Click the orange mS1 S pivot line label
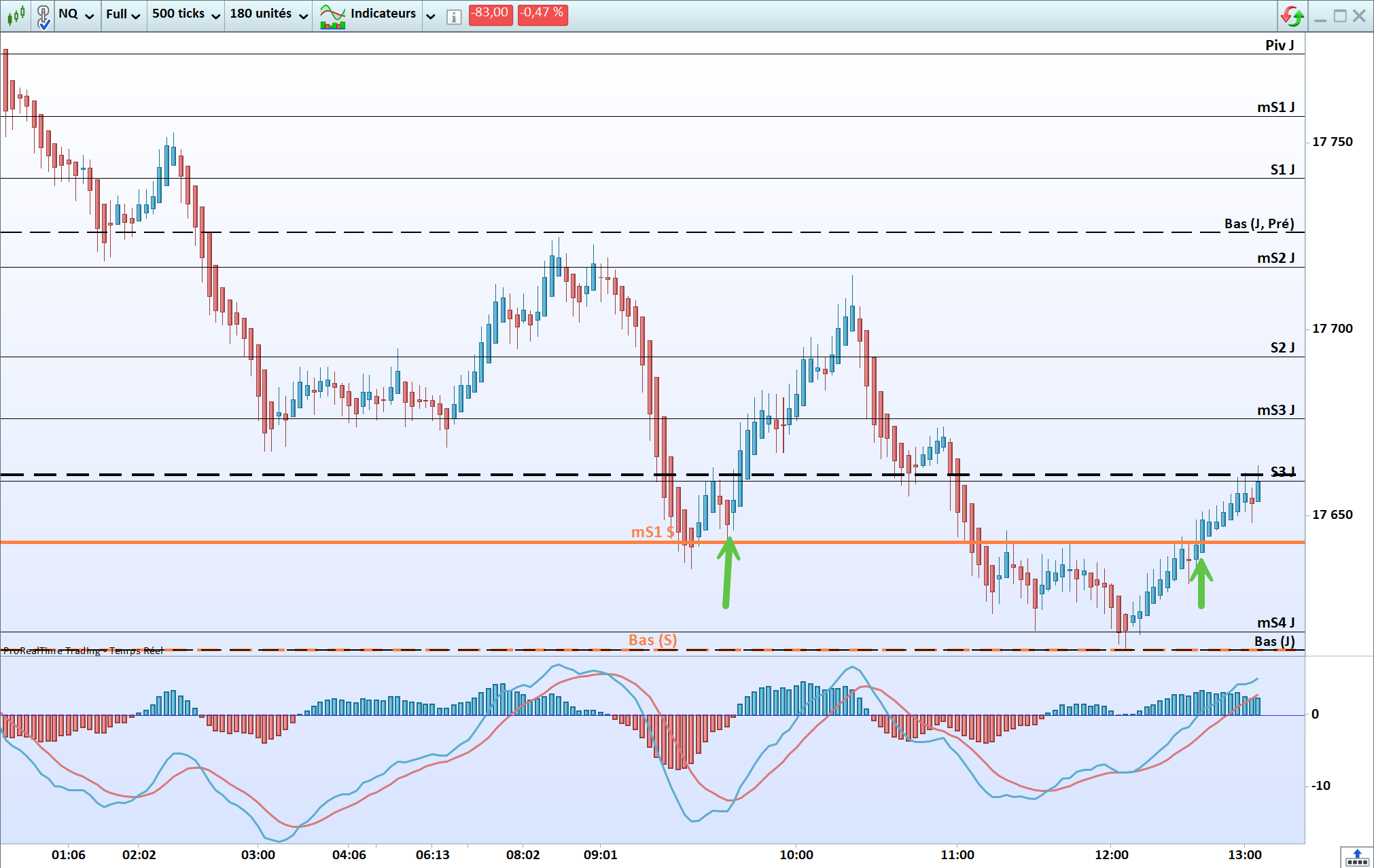This screenshot has height=868, width=1374. click(x=652, y=532)
